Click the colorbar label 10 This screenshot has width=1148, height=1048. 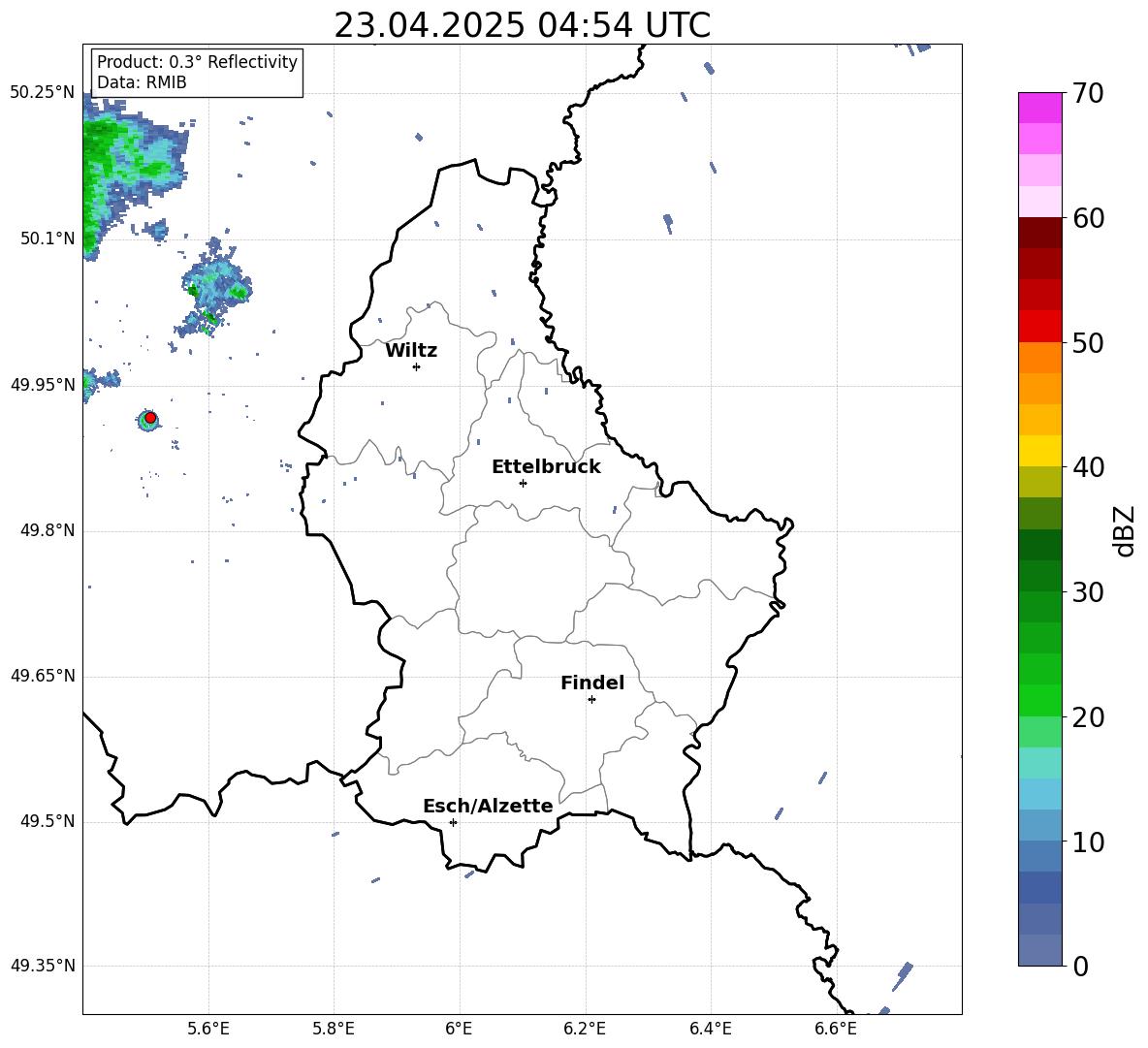click(1088, 842)
